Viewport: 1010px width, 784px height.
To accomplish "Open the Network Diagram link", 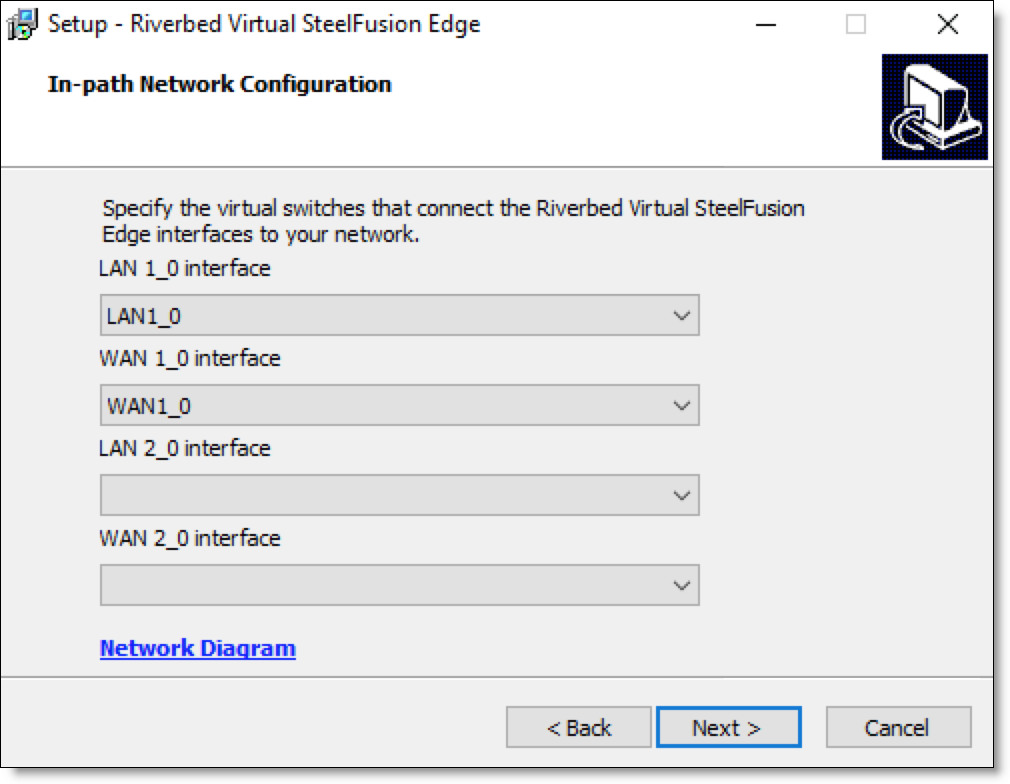I will click(x=198, y=648).
